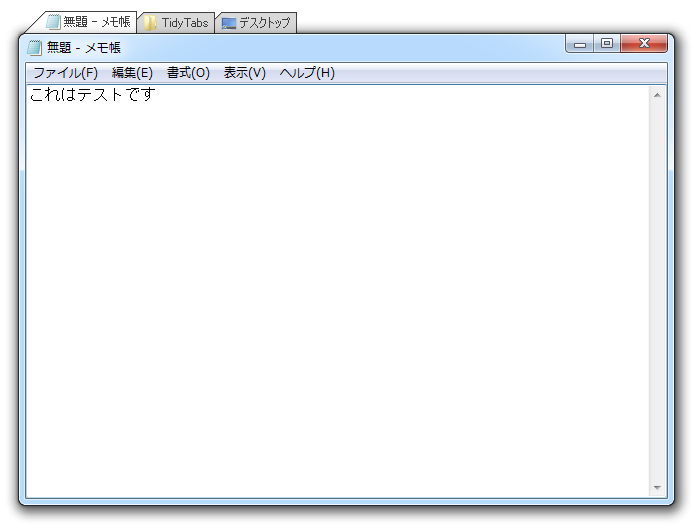Viewport: 697px width, 528px height.
Task: Open the 表示(V) menu
Action: click(x=244, y=72)
